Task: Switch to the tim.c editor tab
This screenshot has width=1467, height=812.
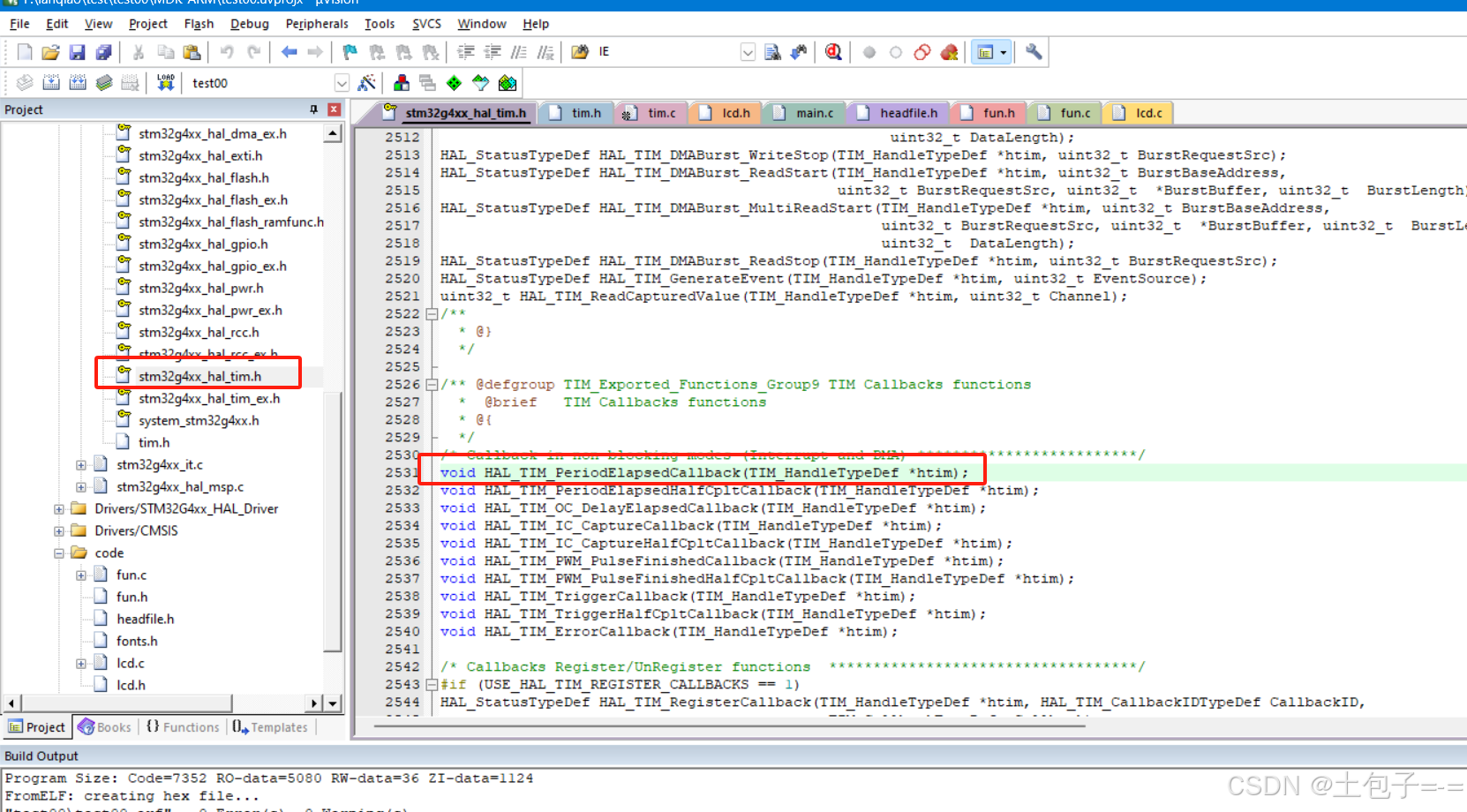Action: pyautogui.click(x=651, y=113)
